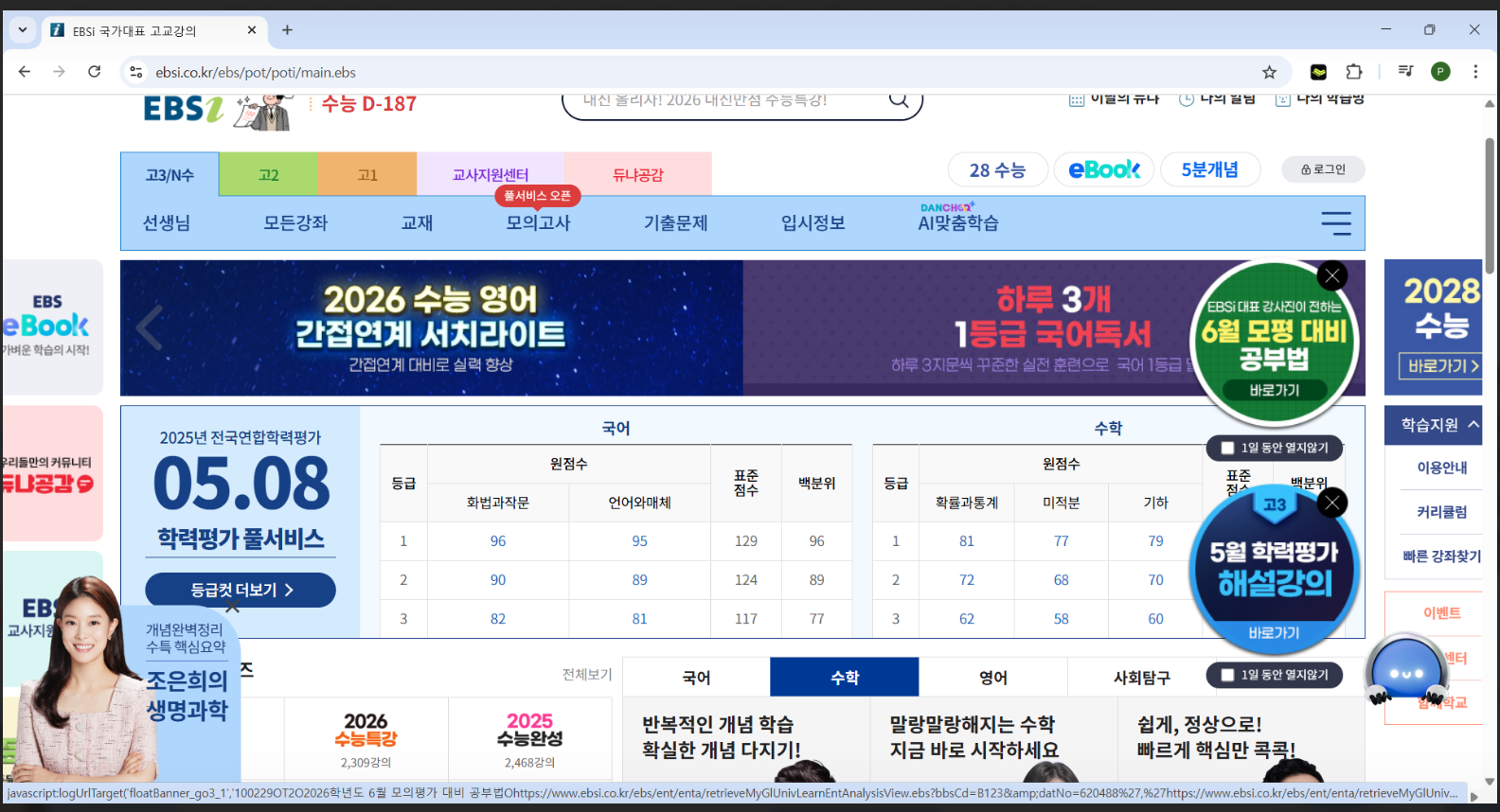Image resolution: width=1500 pixels, height=812 pixels.
Task: Open the extensions puzzle icon
Action: 1354,72
